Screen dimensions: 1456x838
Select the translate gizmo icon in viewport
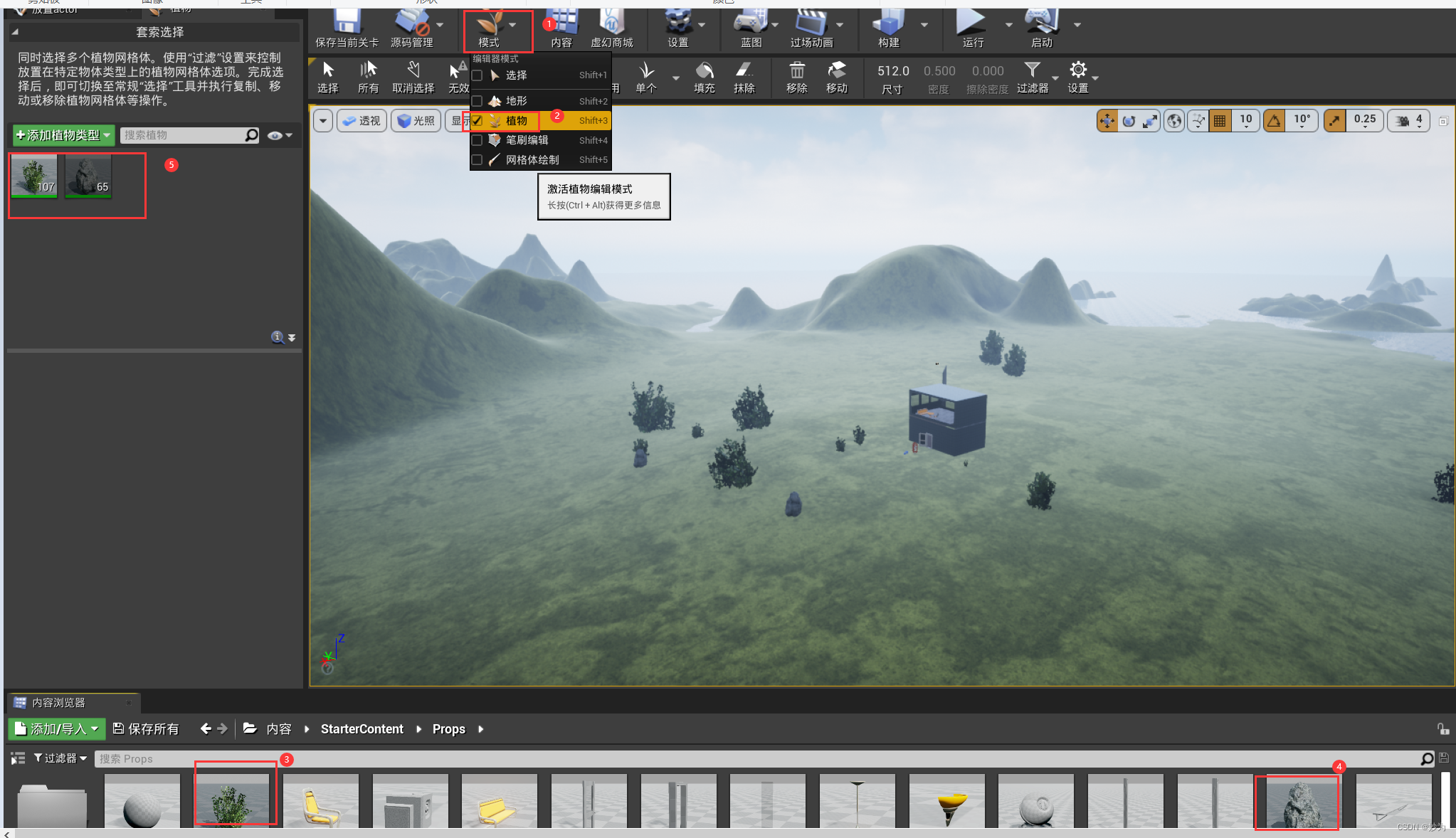pyautogui.click(x=1107, y=121)
